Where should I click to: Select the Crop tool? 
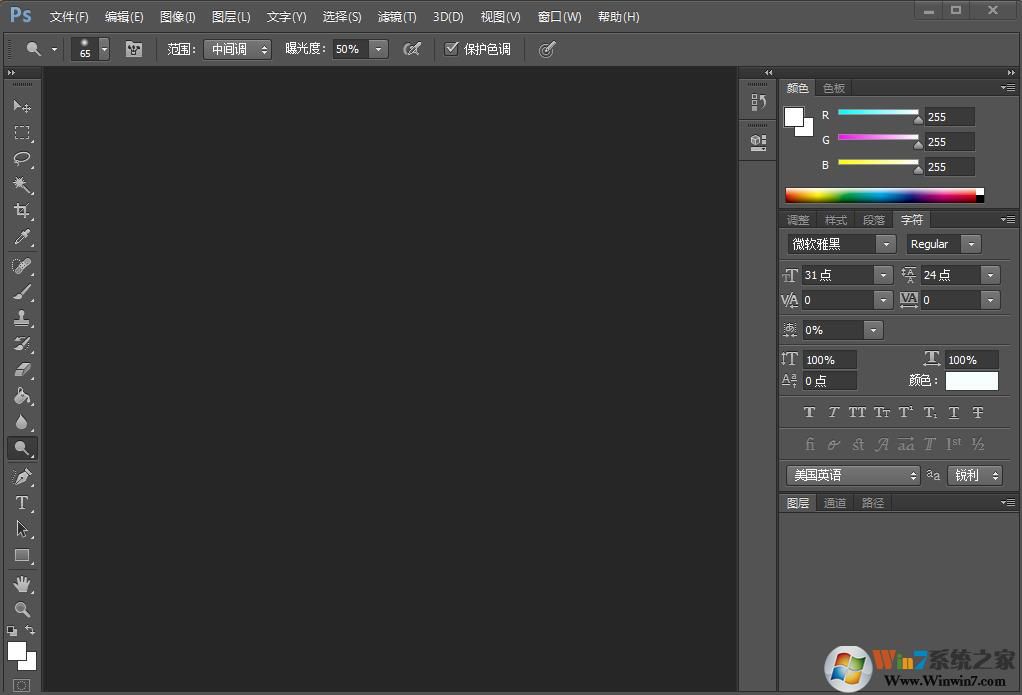22,211
